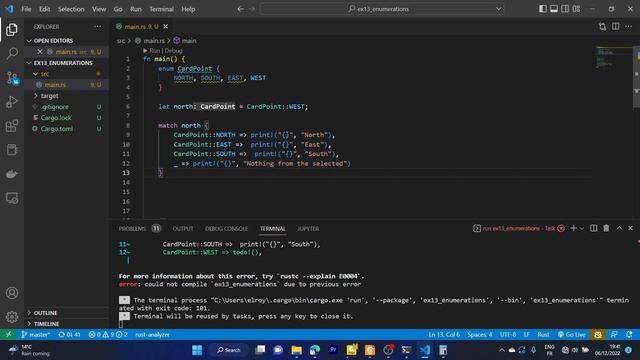Open the Docker view whale icon

12,174
